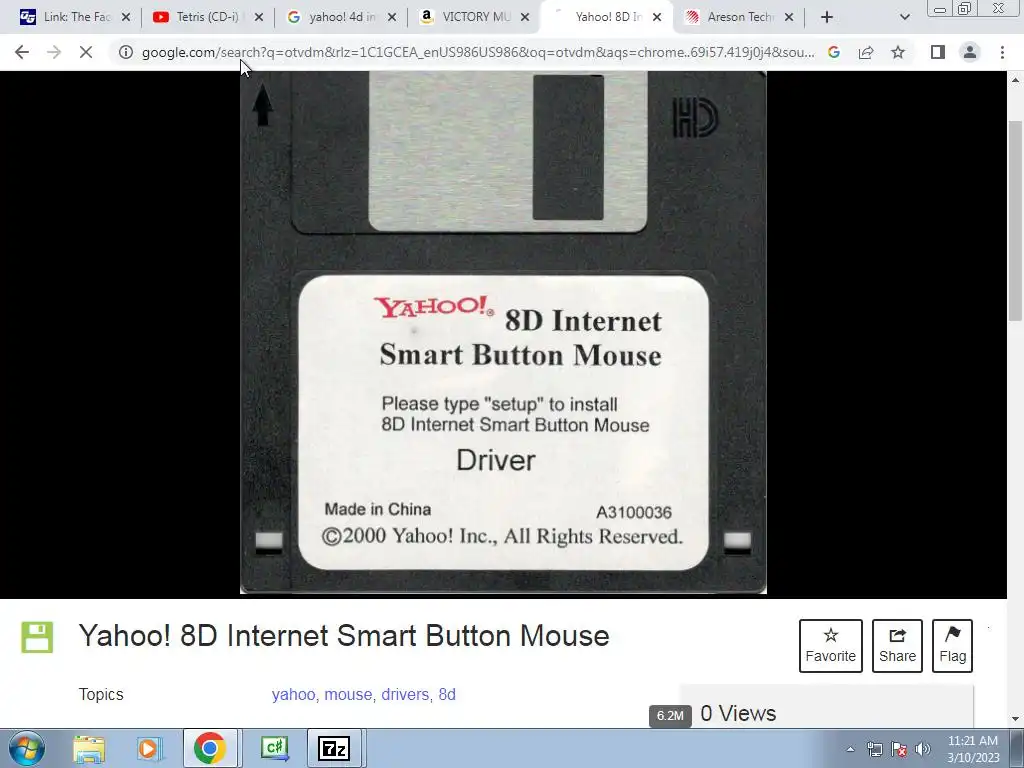Close the Areson Tech tab
The height and width of the screenshot is (768, 1024).
tap(789, 17)
